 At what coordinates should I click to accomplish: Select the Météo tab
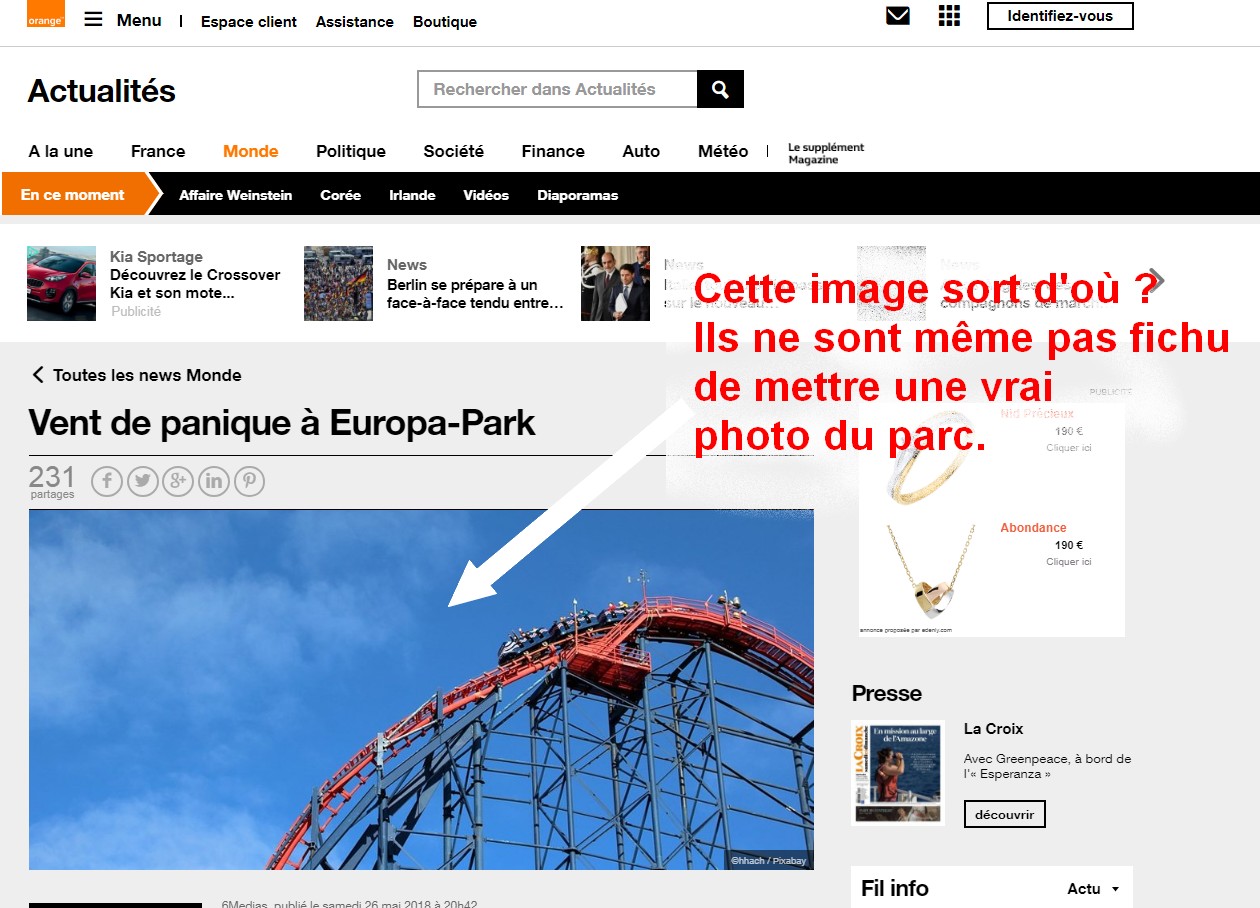click(723, 151)
